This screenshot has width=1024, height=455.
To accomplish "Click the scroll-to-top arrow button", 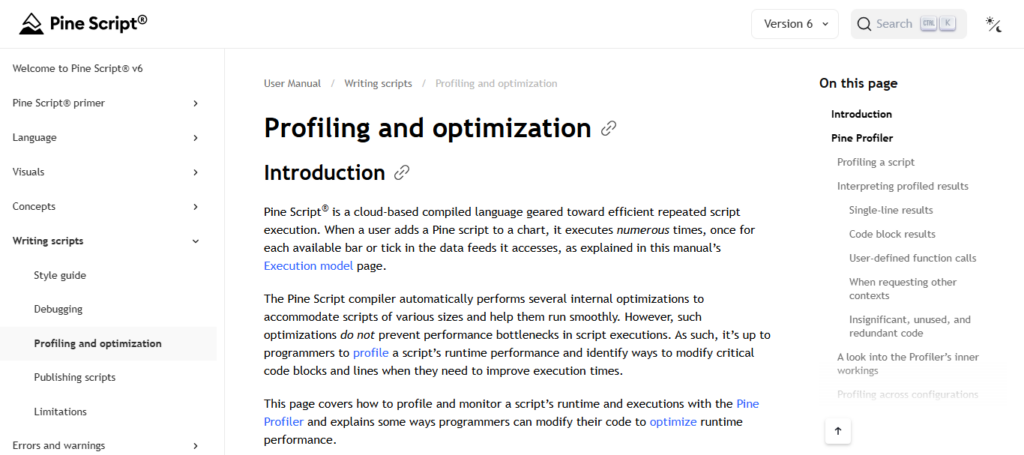I will (x=838, y=431).
